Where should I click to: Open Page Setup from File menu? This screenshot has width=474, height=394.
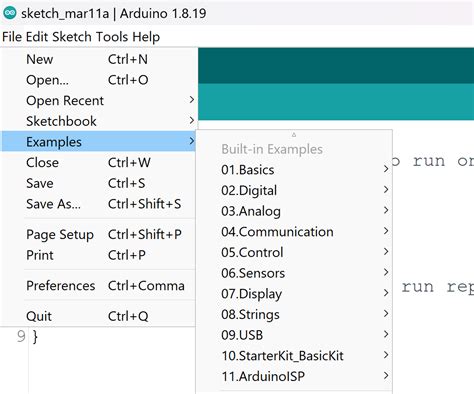click(x=98, y=234)
